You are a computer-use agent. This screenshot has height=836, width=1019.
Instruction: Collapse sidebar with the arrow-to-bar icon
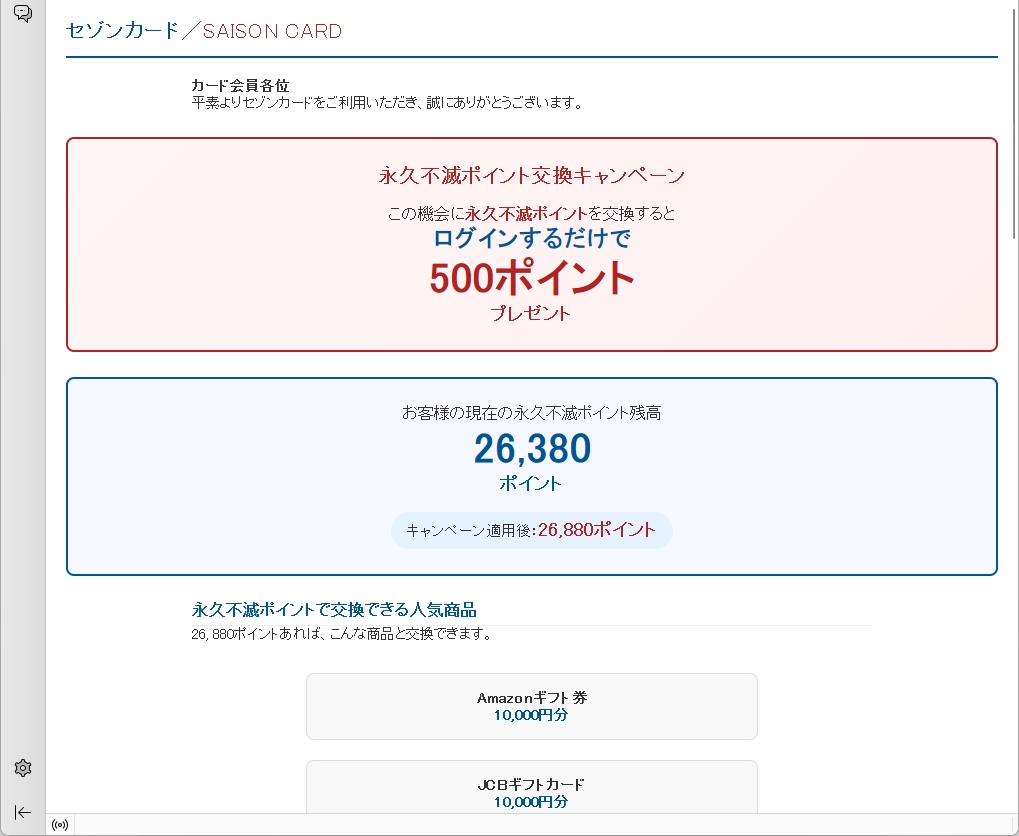(23, 812)
